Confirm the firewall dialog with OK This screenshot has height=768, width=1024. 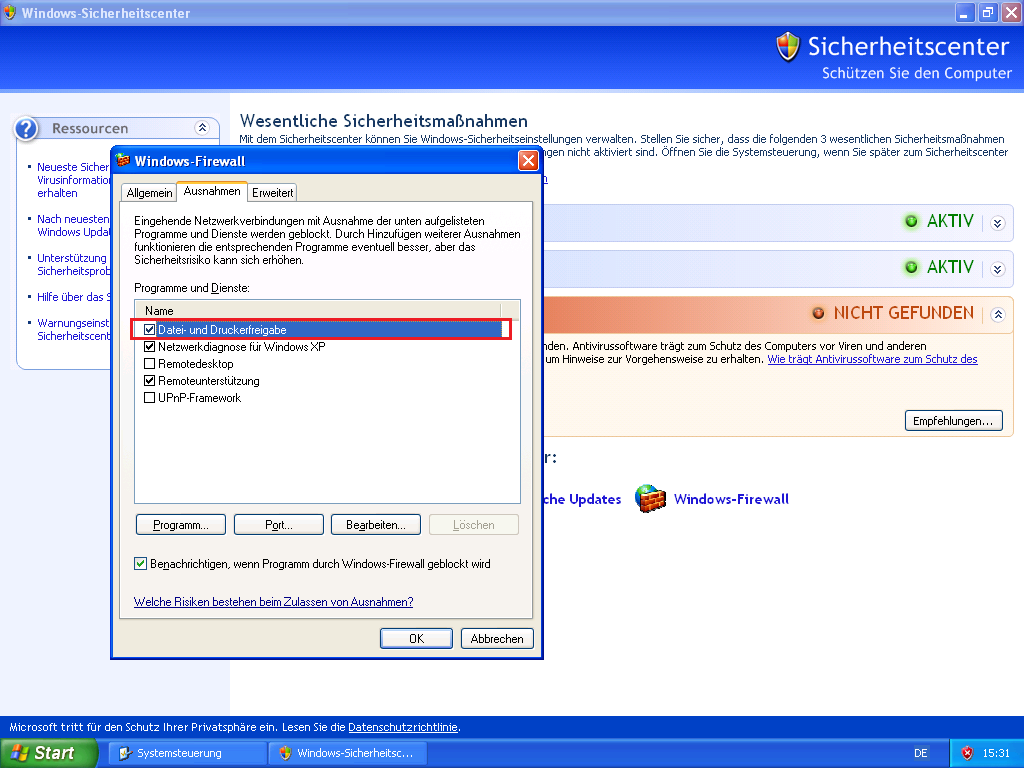click(417, 639)
